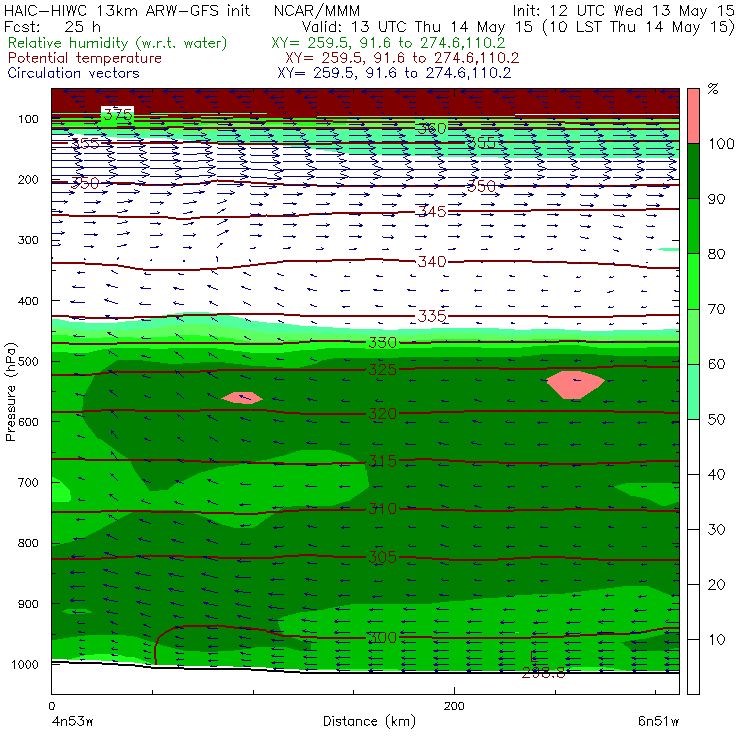Click the small pink saturated patch in the plot
This screenshot has width=740, height=740.
(242, 398)
